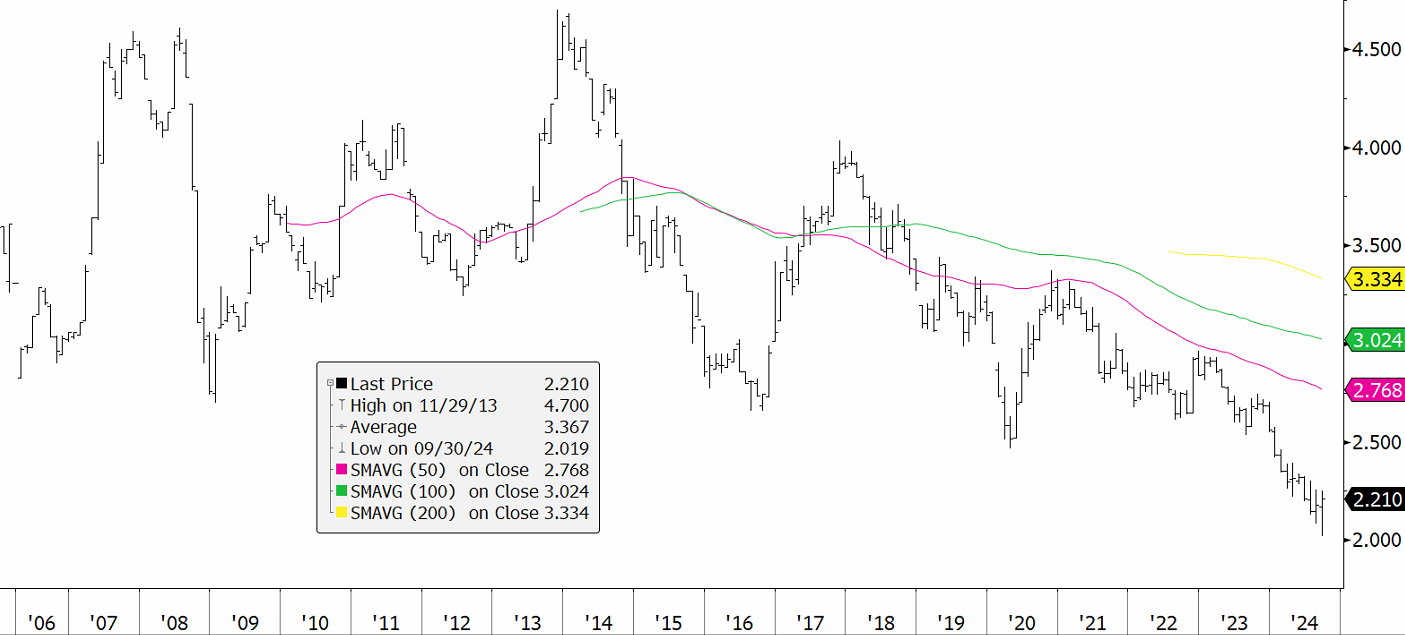The width and height of the screenshot is (1405, 635).
Task: Click the '20 year label on time axis
Action: (x=1021, y=623)
